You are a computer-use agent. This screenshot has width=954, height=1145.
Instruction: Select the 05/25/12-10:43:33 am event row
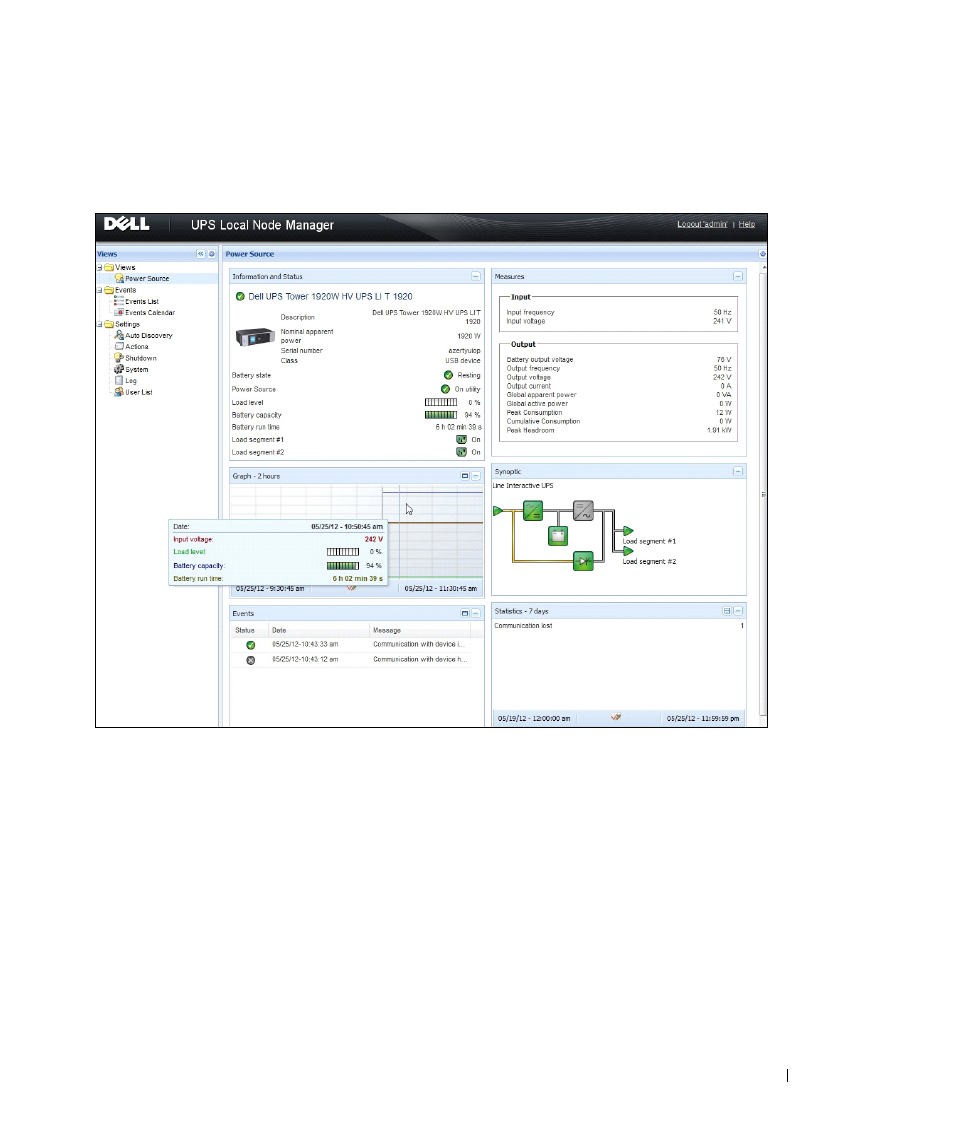click(351, 645)
